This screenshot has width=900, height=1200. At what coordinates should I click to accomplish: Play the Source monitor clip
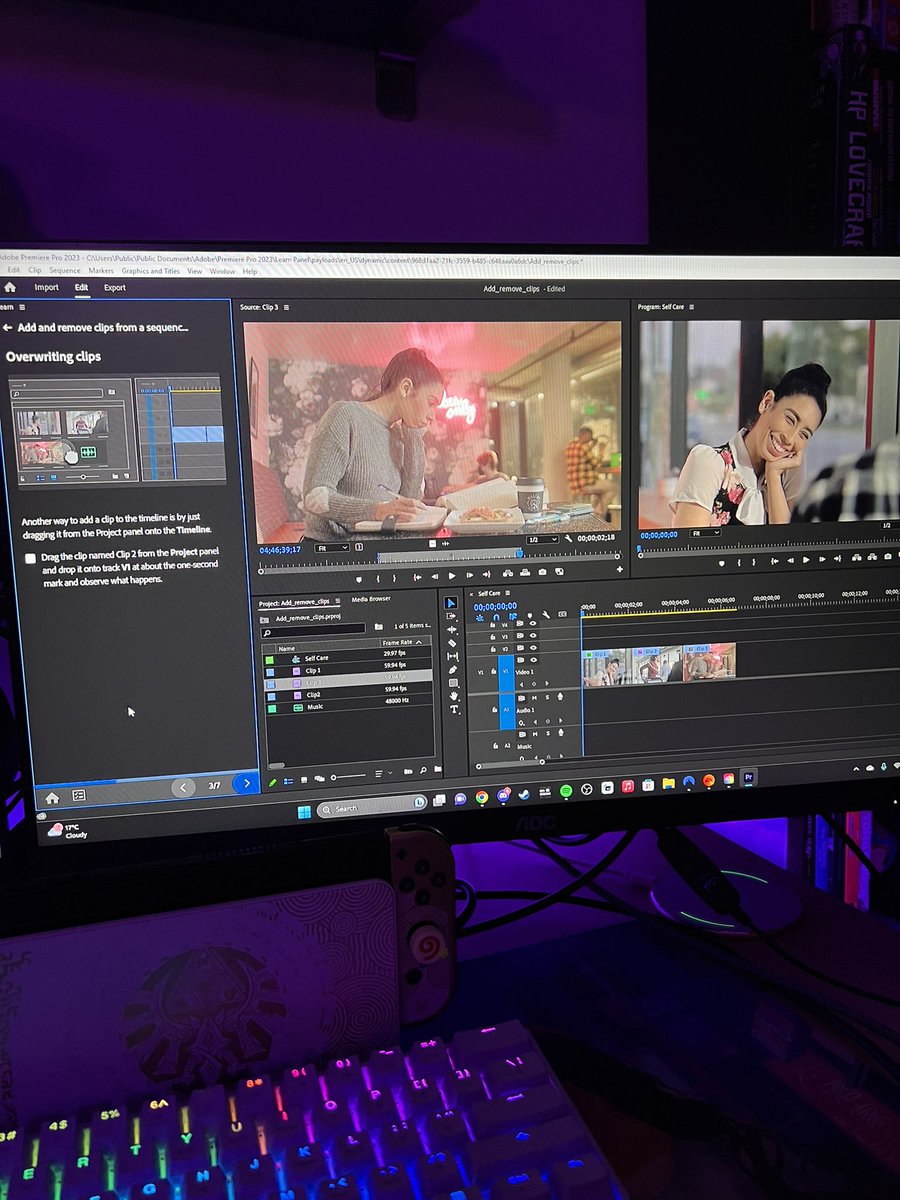[x=452, y=576]
